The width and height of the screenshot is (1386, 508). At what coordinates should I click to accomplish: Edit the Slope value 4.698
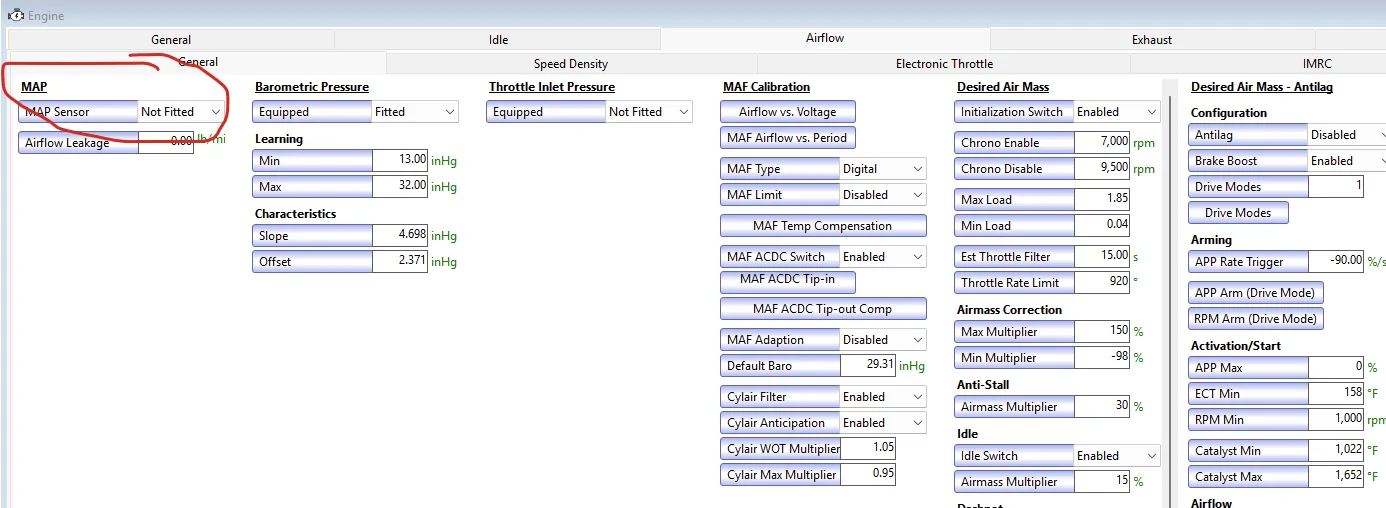(400, 236)
